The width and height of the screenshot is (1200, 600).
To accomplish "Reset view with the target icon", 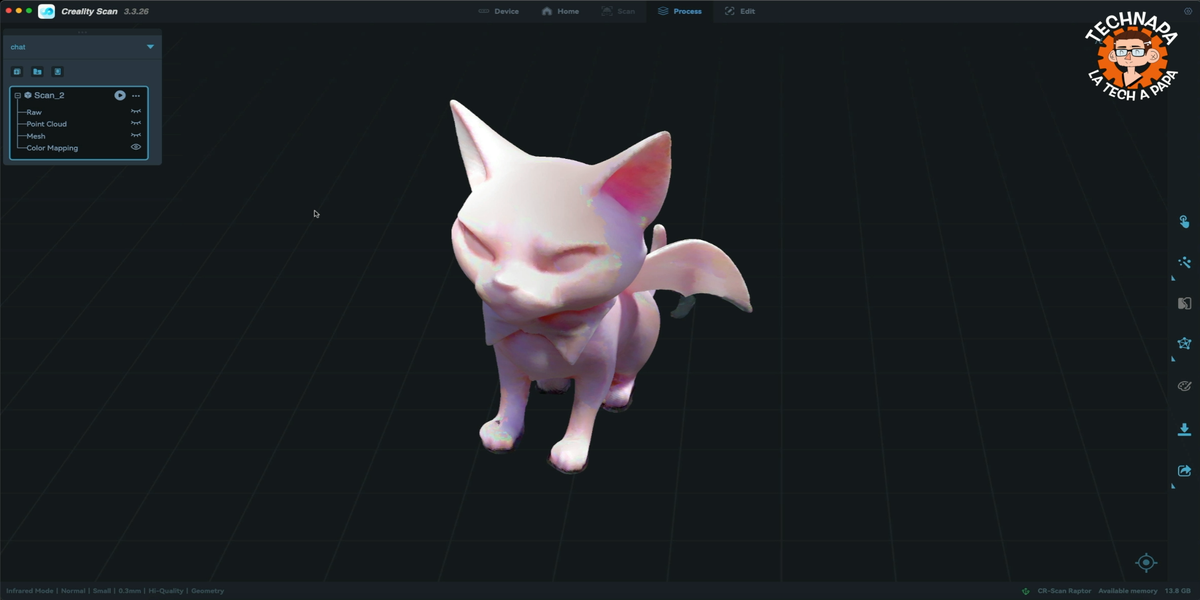I will [x=1146, y=563].
